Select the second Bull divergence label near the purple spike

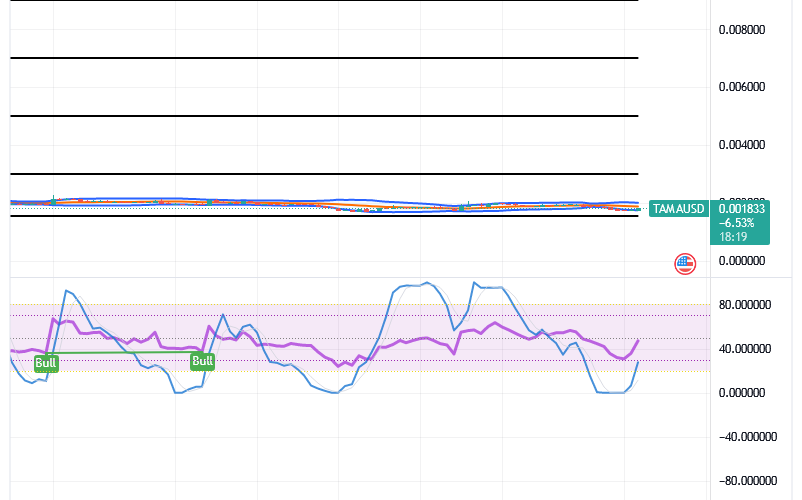[x=203, y=361]
